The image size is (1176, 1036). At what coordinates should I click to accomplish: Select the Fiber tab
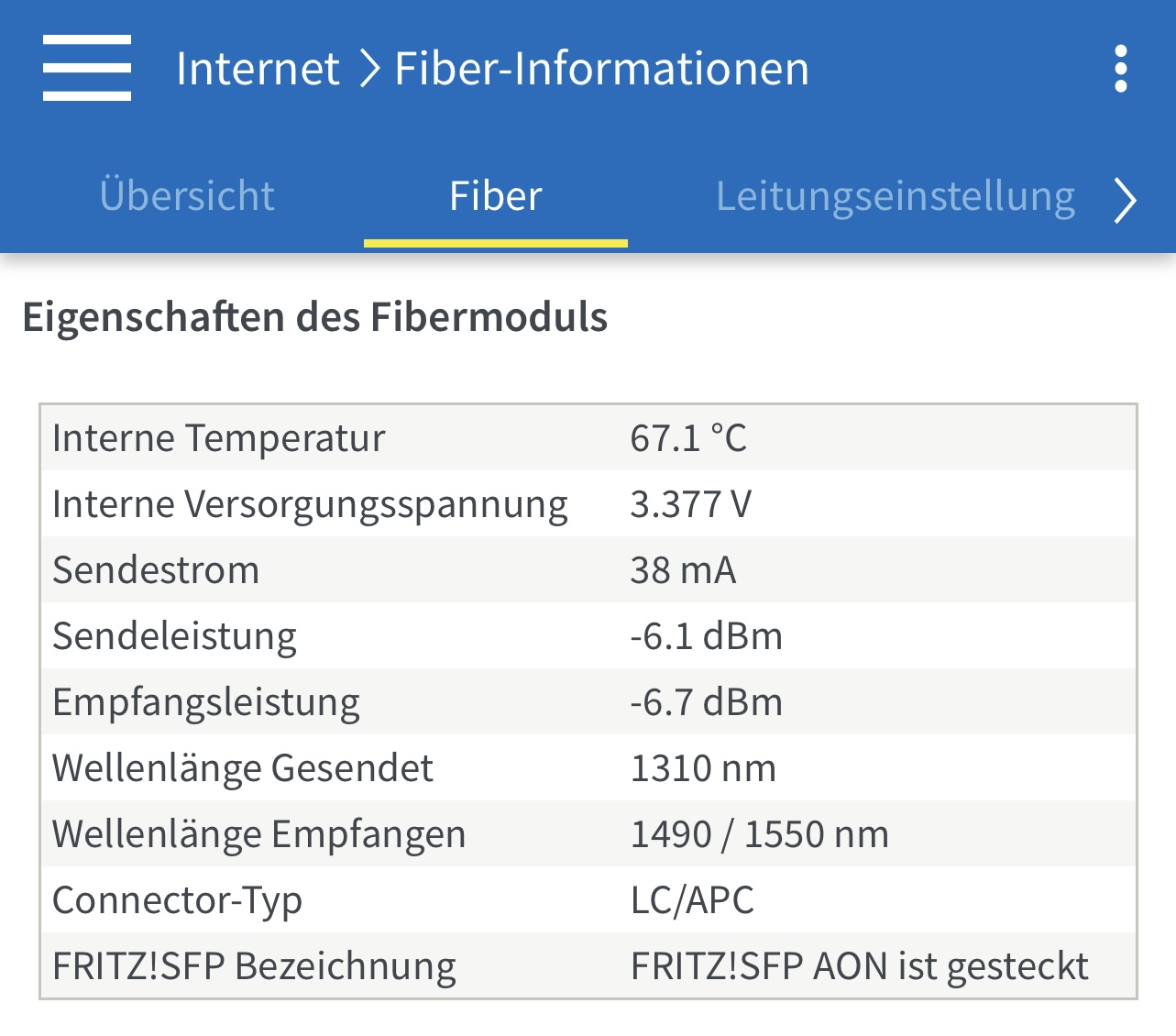coord(496,196)
